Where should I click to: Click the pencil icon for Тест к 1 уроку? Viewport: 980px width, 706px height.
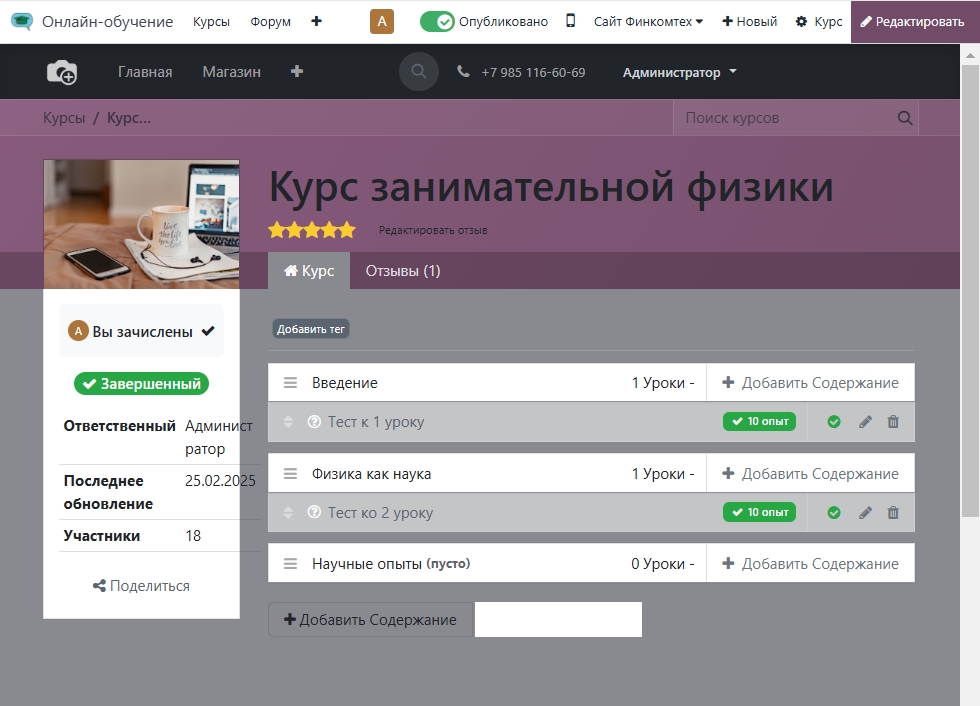coord(865,422)
